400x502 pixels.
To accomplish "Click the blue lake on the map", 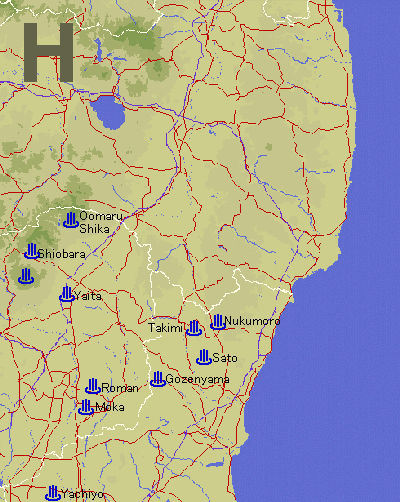I will 108,112.
